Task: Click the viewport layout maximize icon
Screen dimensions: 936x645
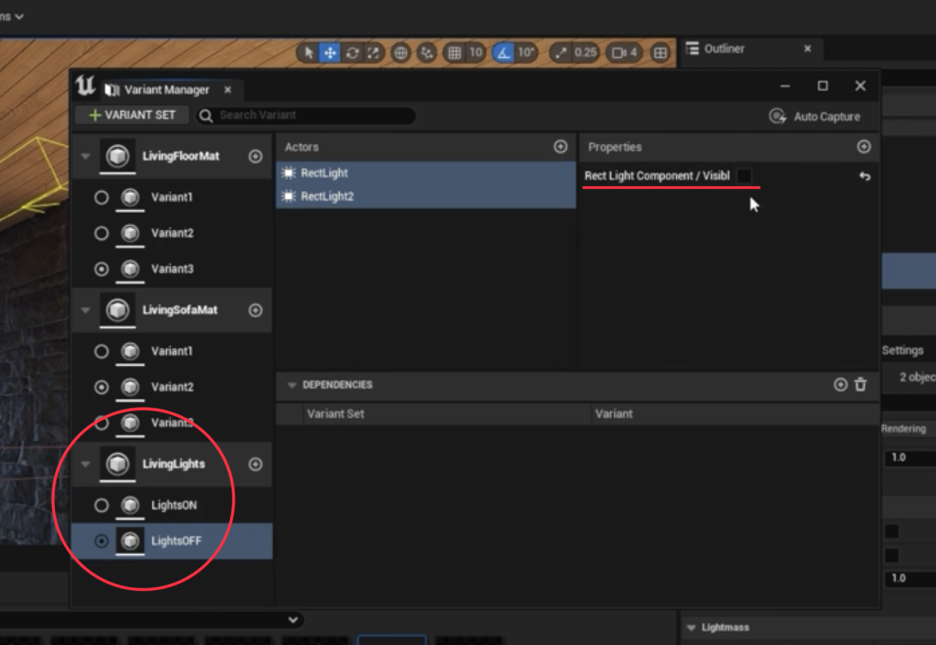Action: click(660, 53)
